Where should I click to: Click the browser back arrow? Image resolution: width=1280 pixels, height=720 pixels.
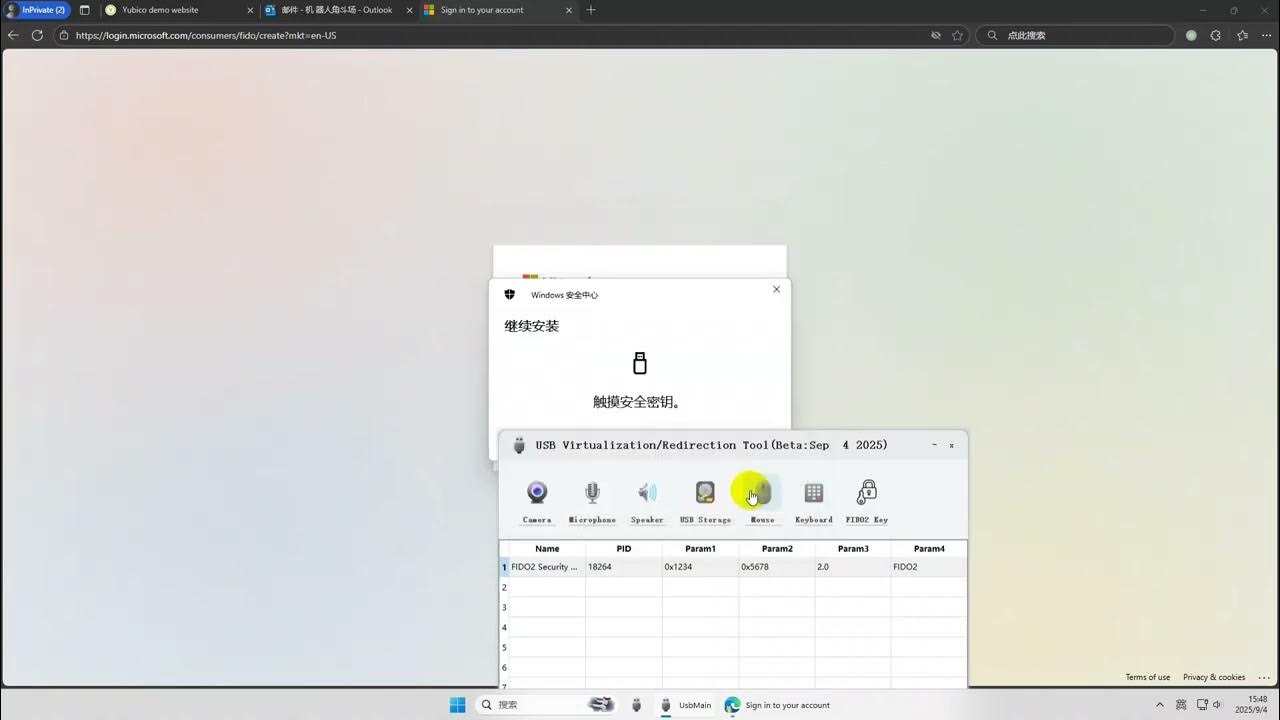tap(11, 34)
